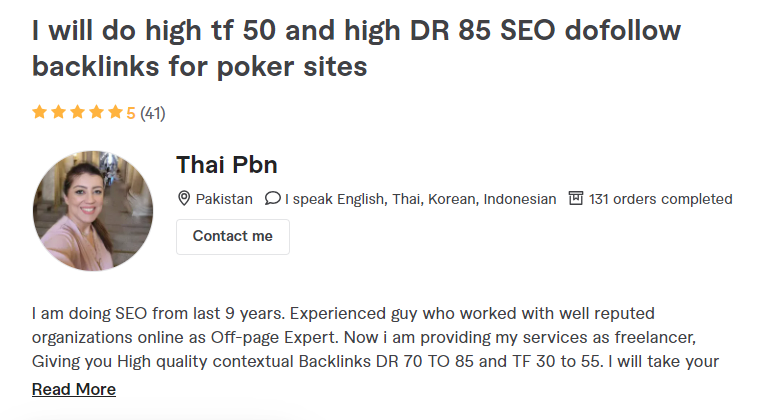The height and width of the screenshot is (420, 768).
Task: Click the word backlinks in the title
Action: (x=96, y=66)
